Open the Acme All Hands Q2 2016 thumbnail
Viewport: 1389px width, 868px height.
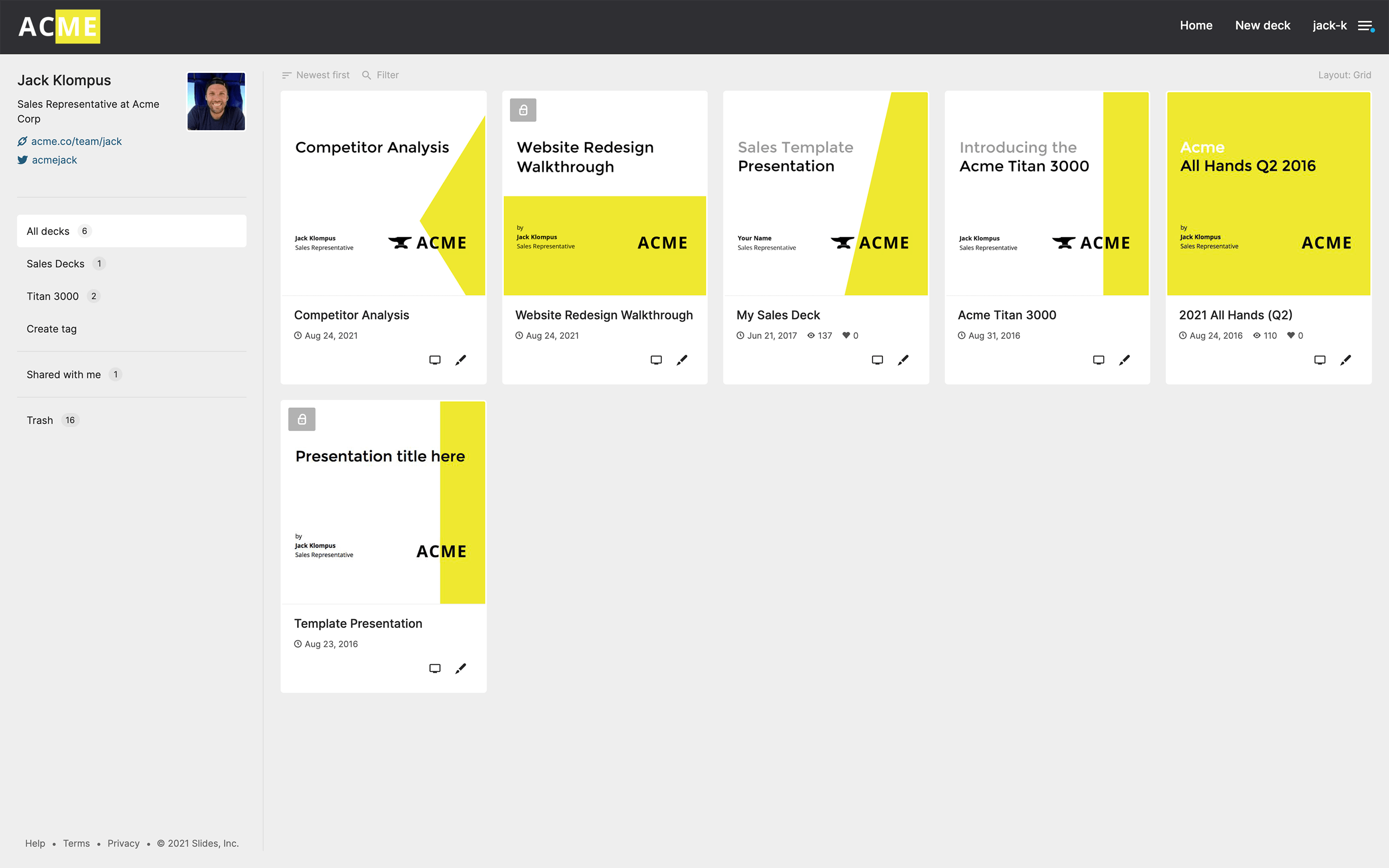point(1268,193)
